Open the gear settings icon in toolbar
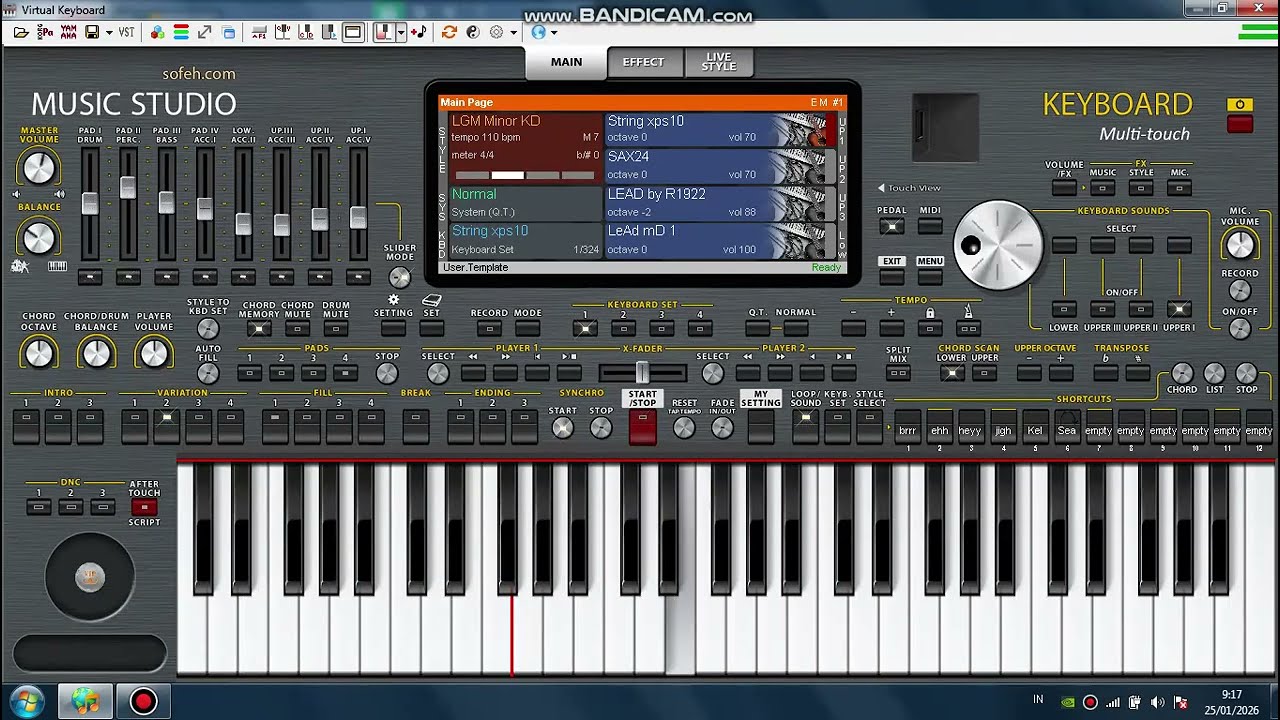Screen dimensions: 1280x720 (x=497, y=32)
